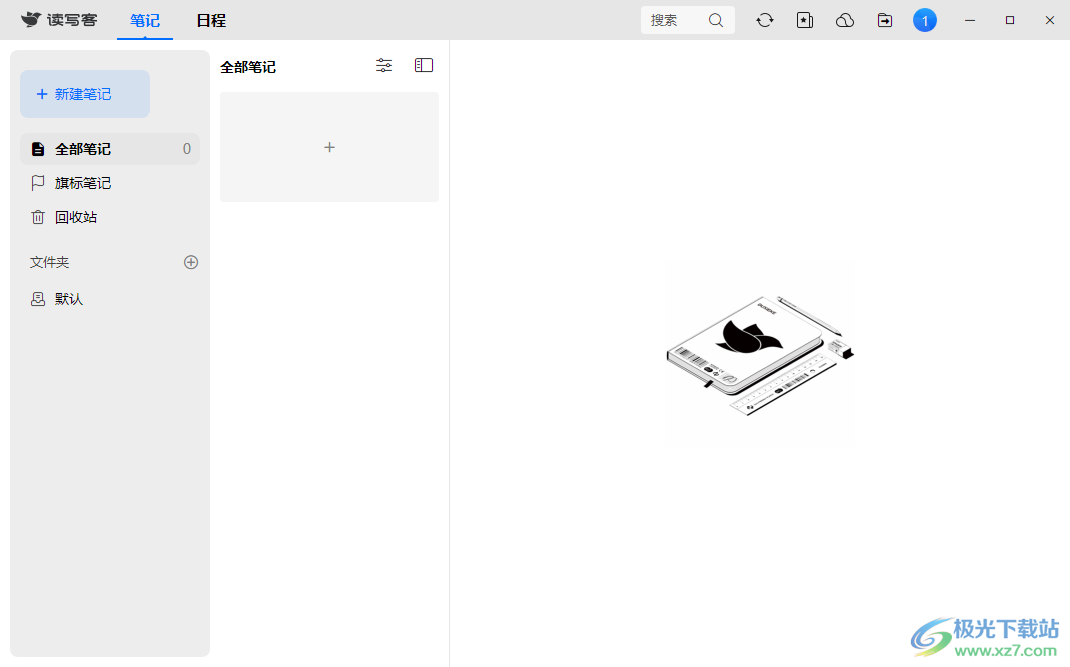Image resolution: width=1070 pixels, height=667 pixels.
Task: Open the 回收站 trash
Action: click(x=110, y=217)
